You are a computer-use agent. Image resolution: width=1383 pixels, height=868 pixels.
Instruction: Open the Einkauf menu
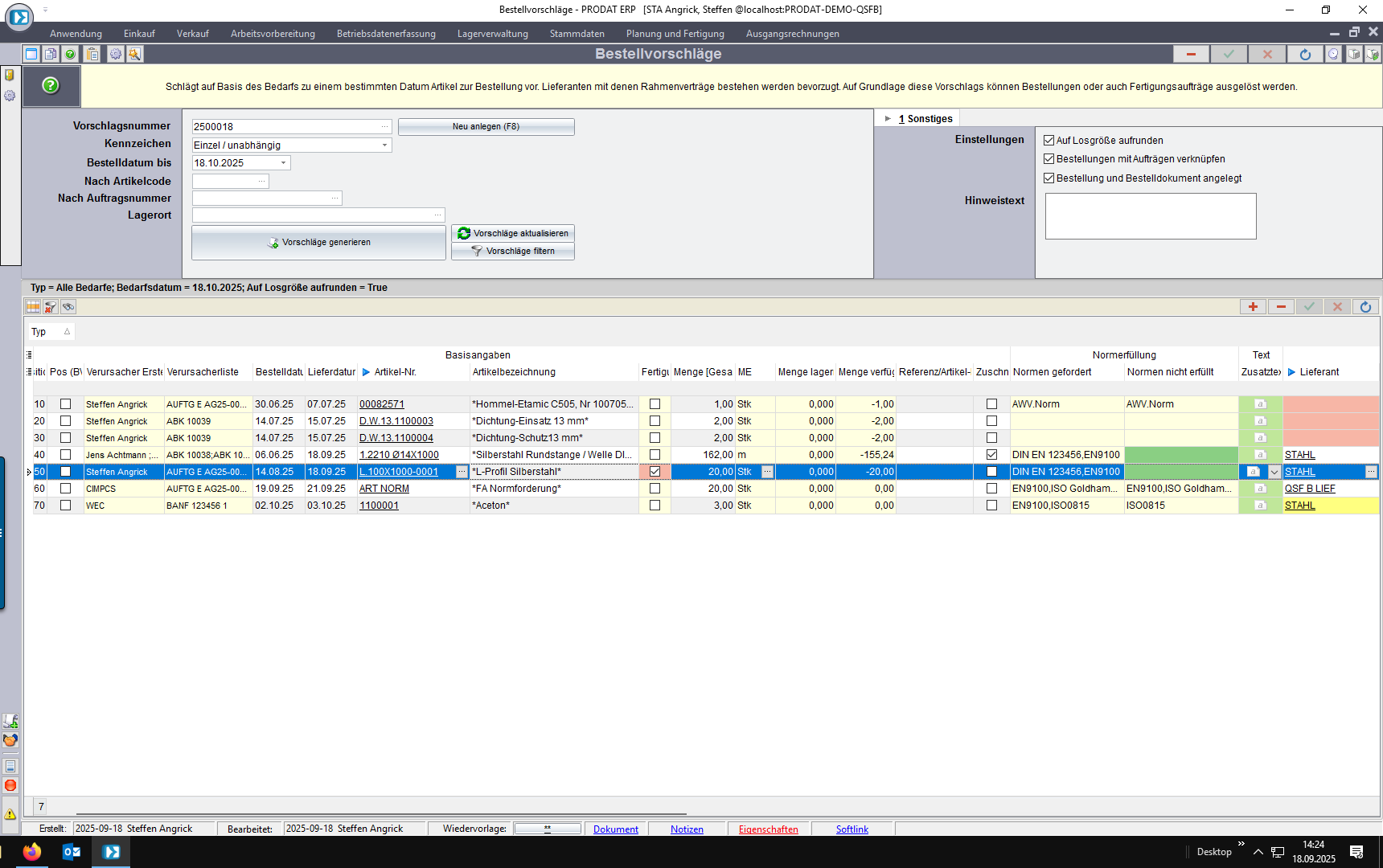click(x=139, y=34)
